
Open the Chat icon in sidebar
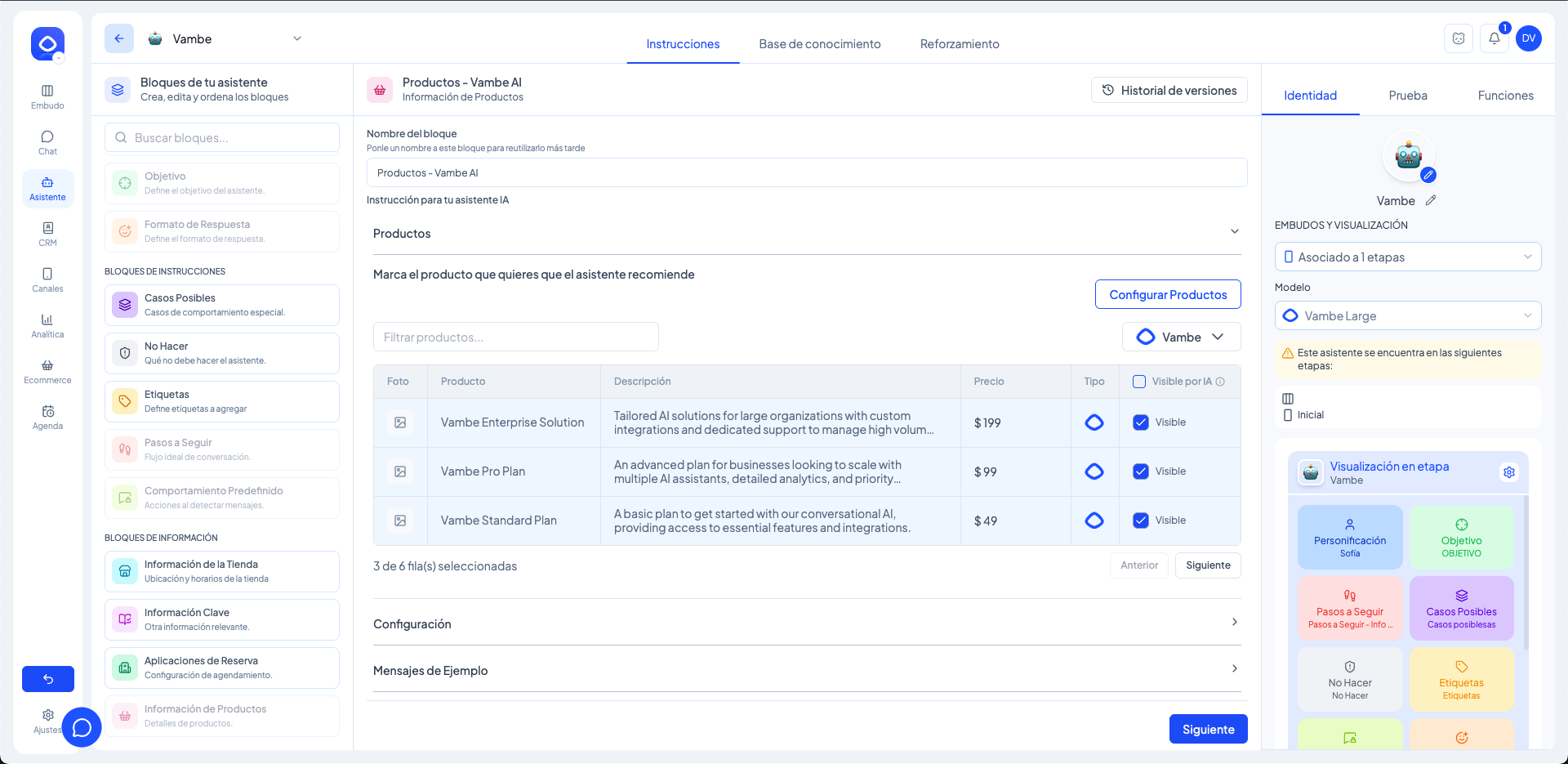coord(47,142)
